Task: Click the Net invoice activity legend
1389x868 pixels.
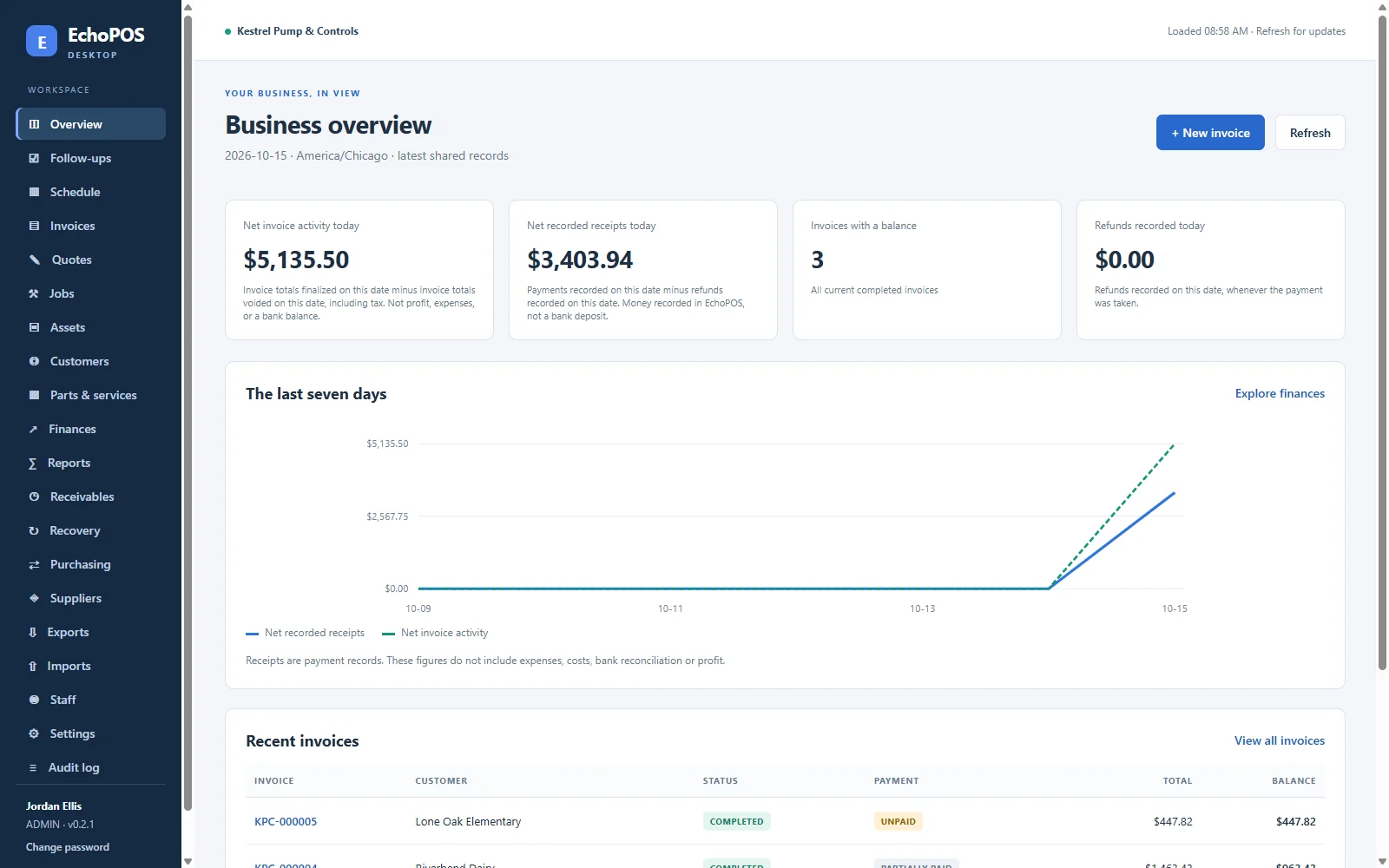Action: [x=435, y=633]
